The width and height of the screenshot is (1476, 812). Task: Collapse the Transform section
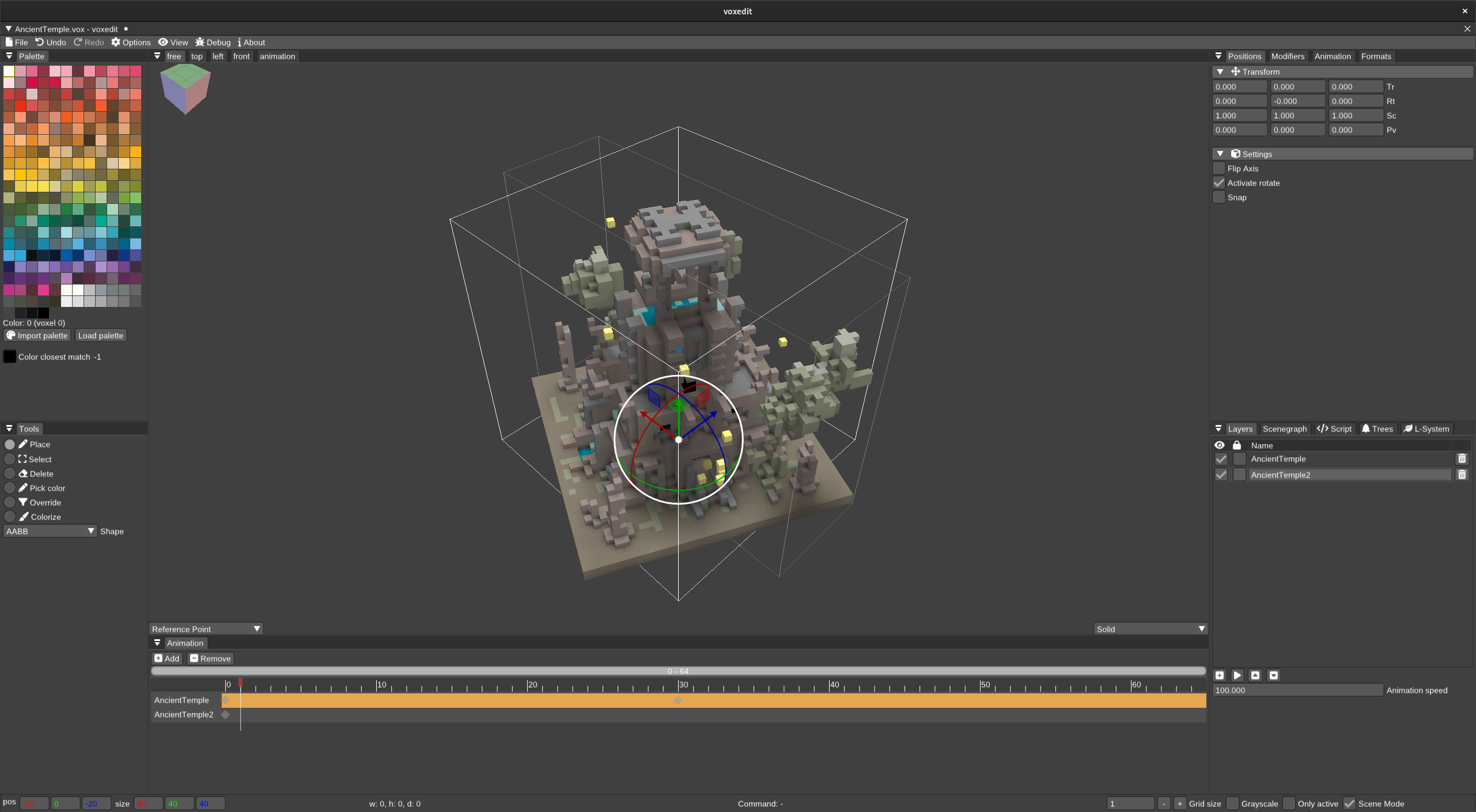pyautogui.click(x=1220, y=71)
